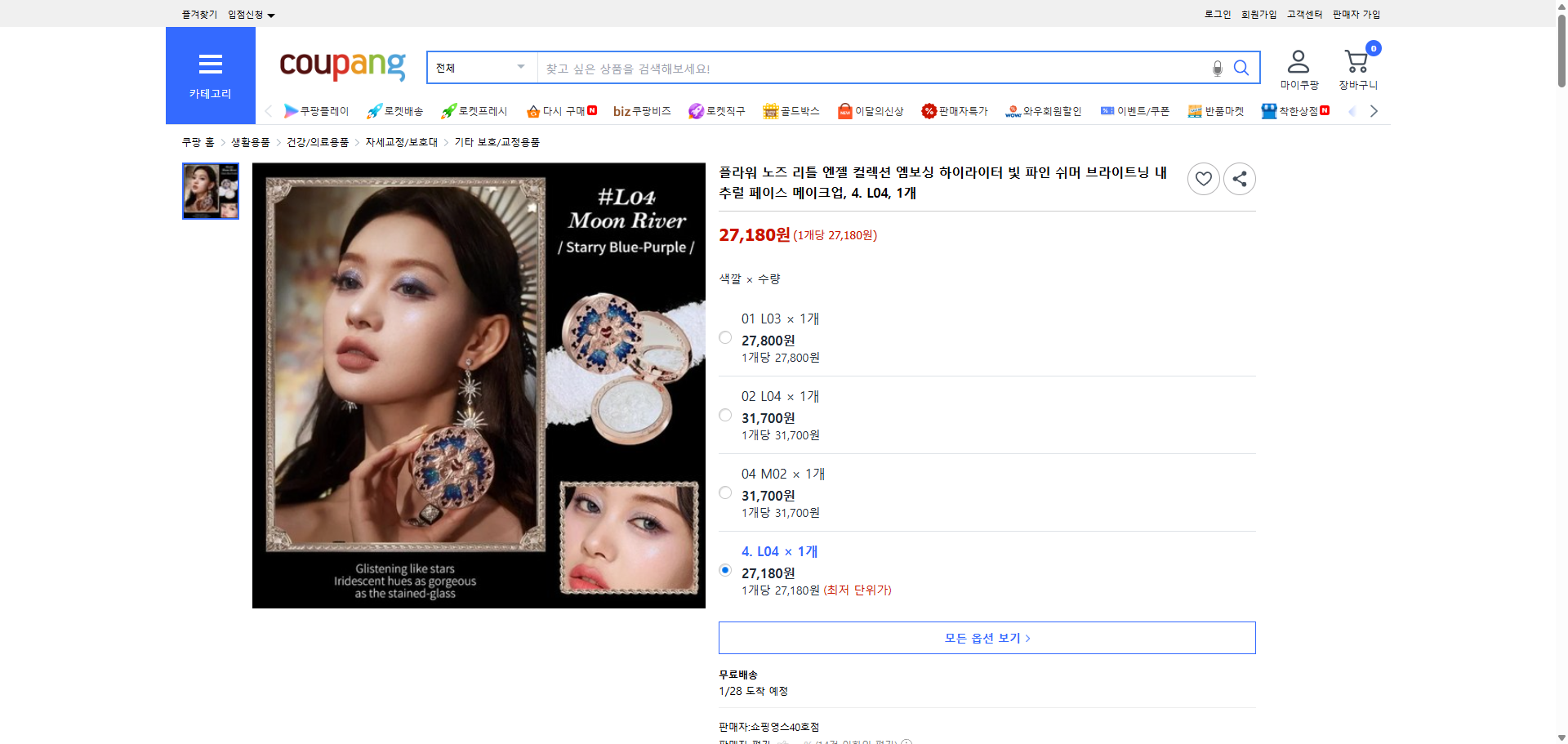Screen dimensions: 1568x744
Task: Select the product thumbnail image
Action: click(210, 191)
